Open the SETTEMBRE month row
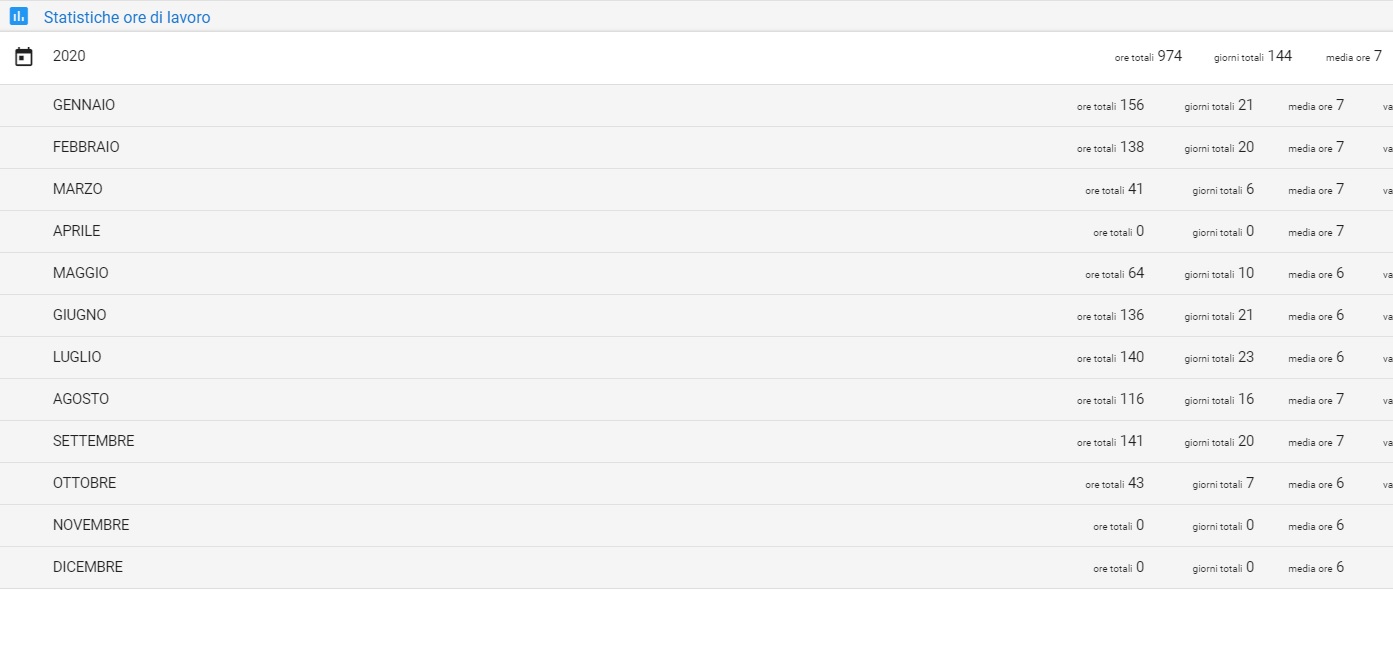1393x648 pixels. [93, 441]
